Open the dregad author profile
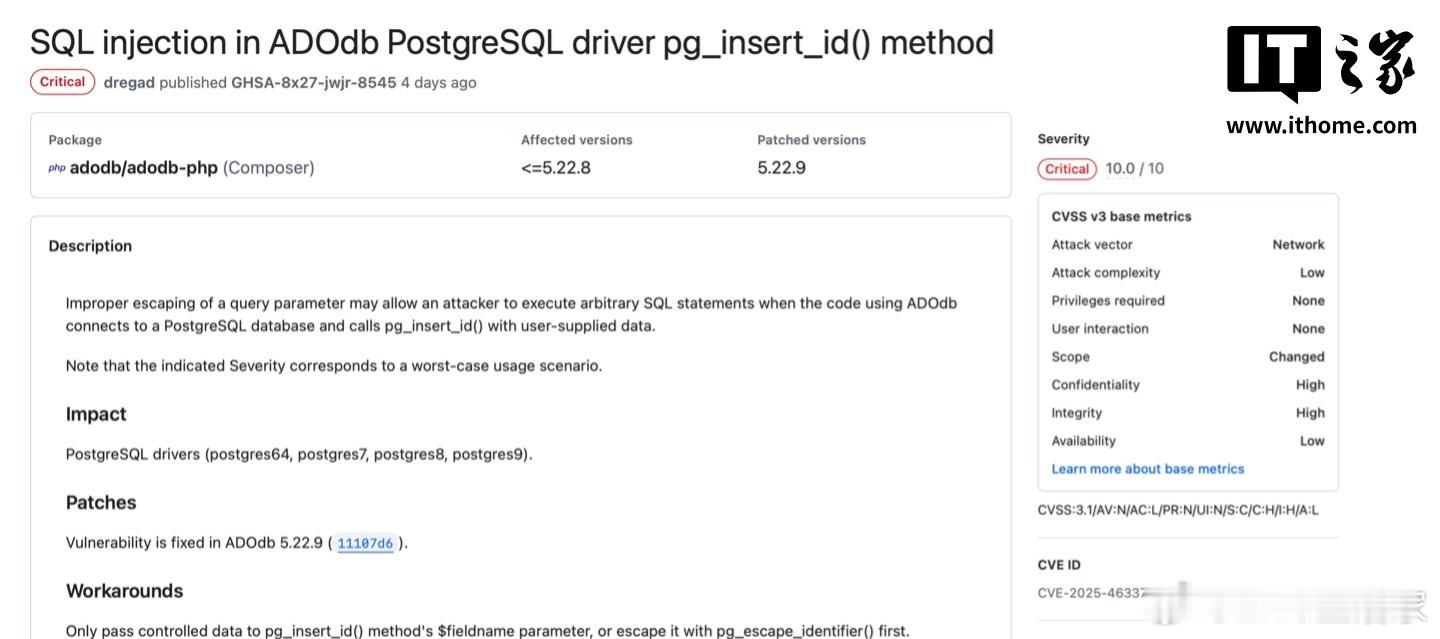The height and width of the screenshot is (639, 1440). pyautogui.click(x=129, y=83)
